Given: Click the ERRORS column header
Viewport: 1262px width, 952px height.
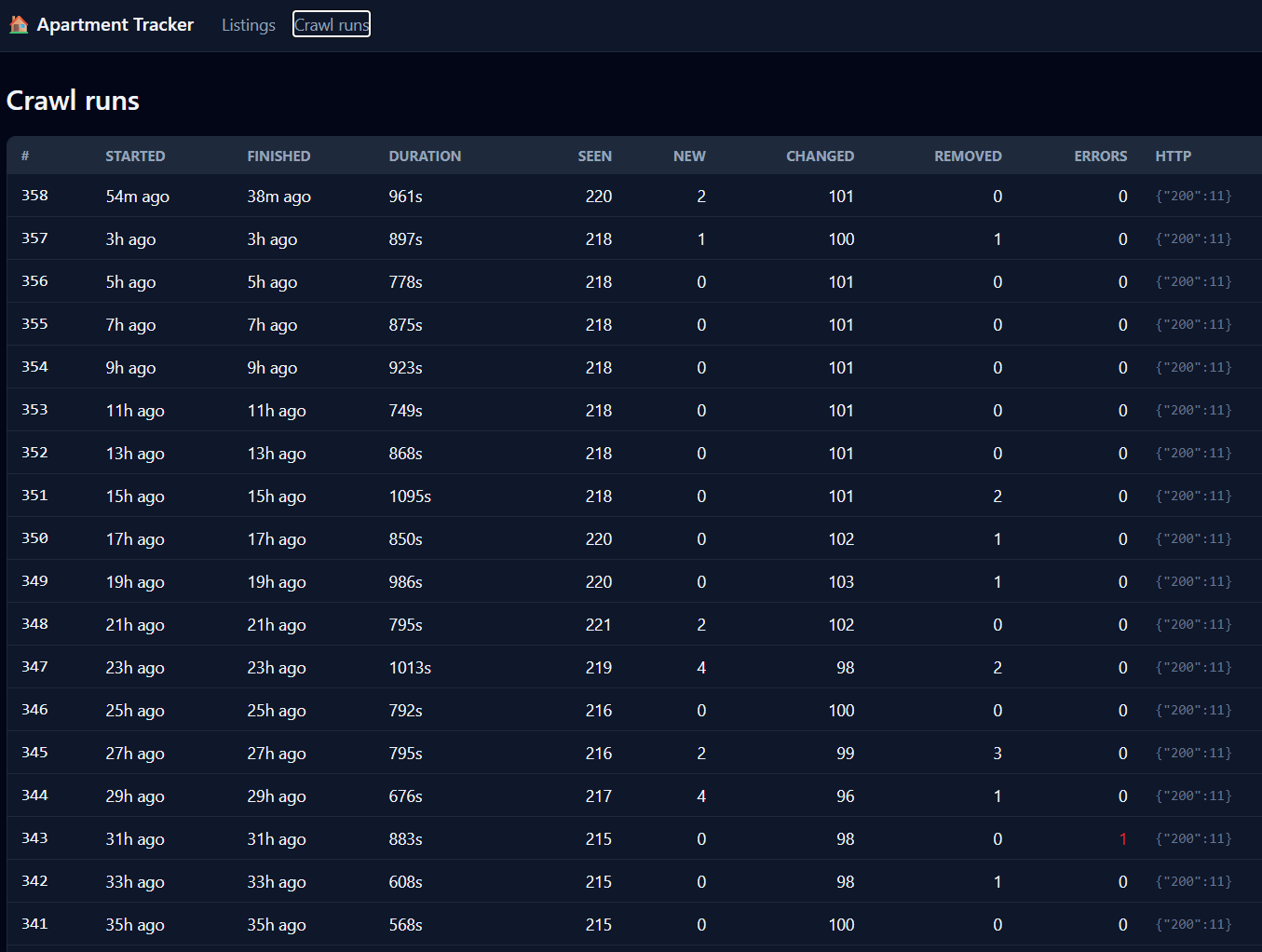Looking at the screenshot, I should pyautogui.click(x=1100, y=156).
